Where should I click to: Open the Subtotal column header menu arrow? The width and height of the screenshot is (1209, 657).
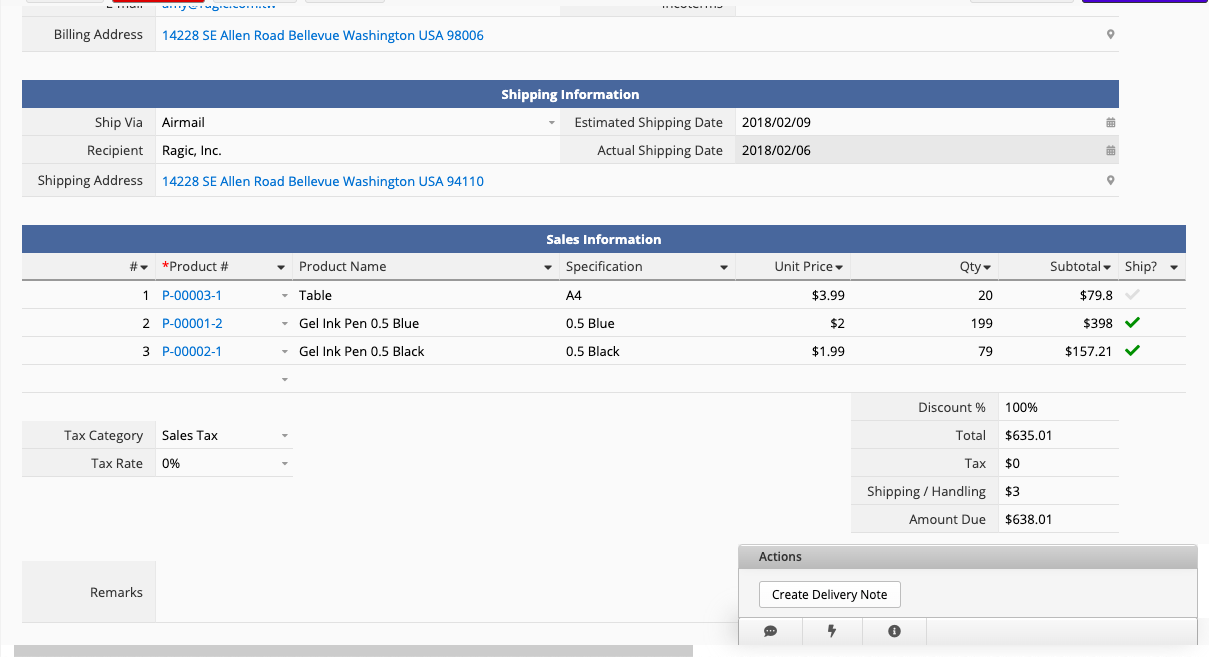pyautogui.click(x=1107, y=268)
